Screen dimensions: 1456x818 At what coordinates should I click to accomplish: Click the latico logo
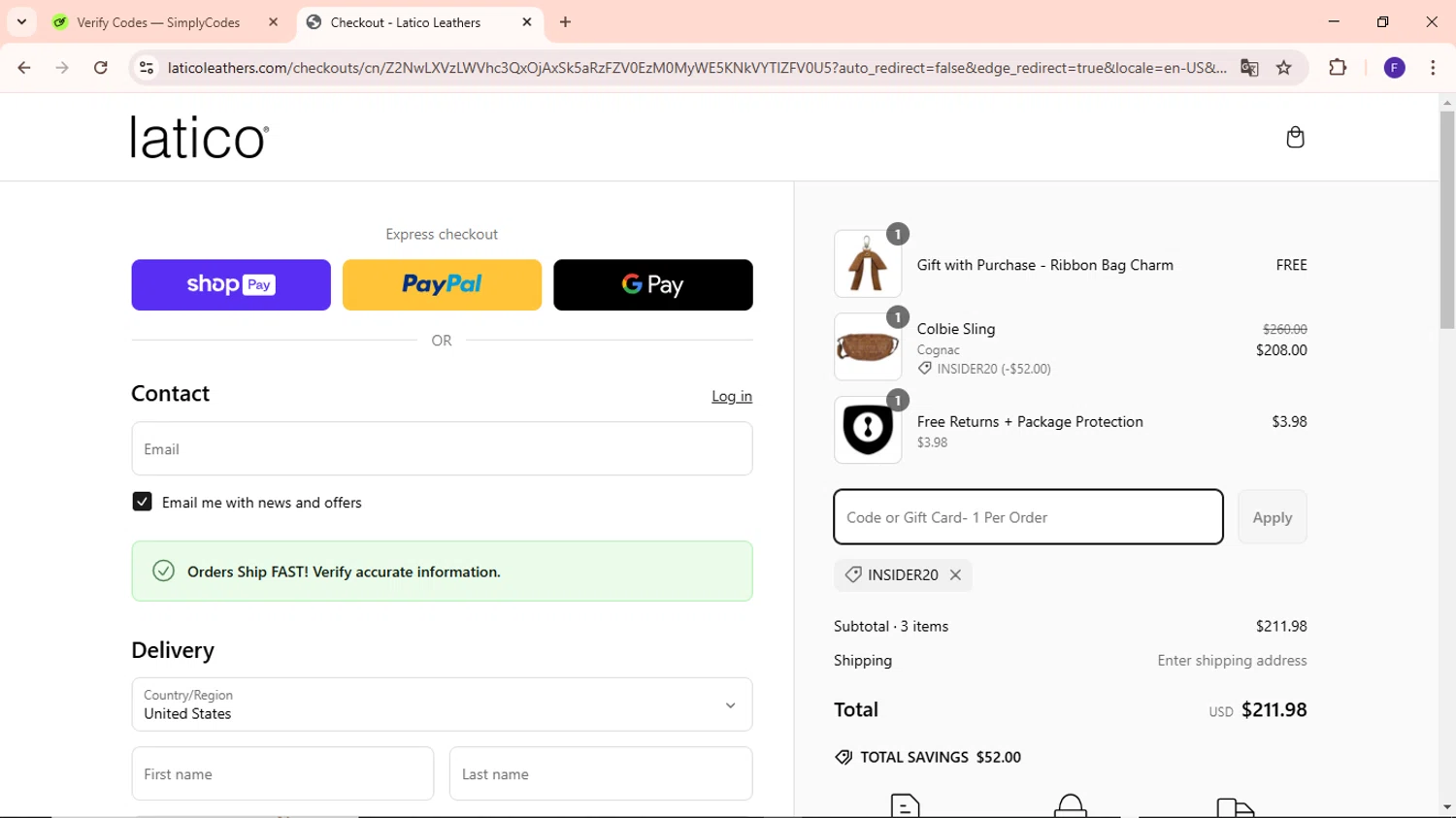click(200, 138)
